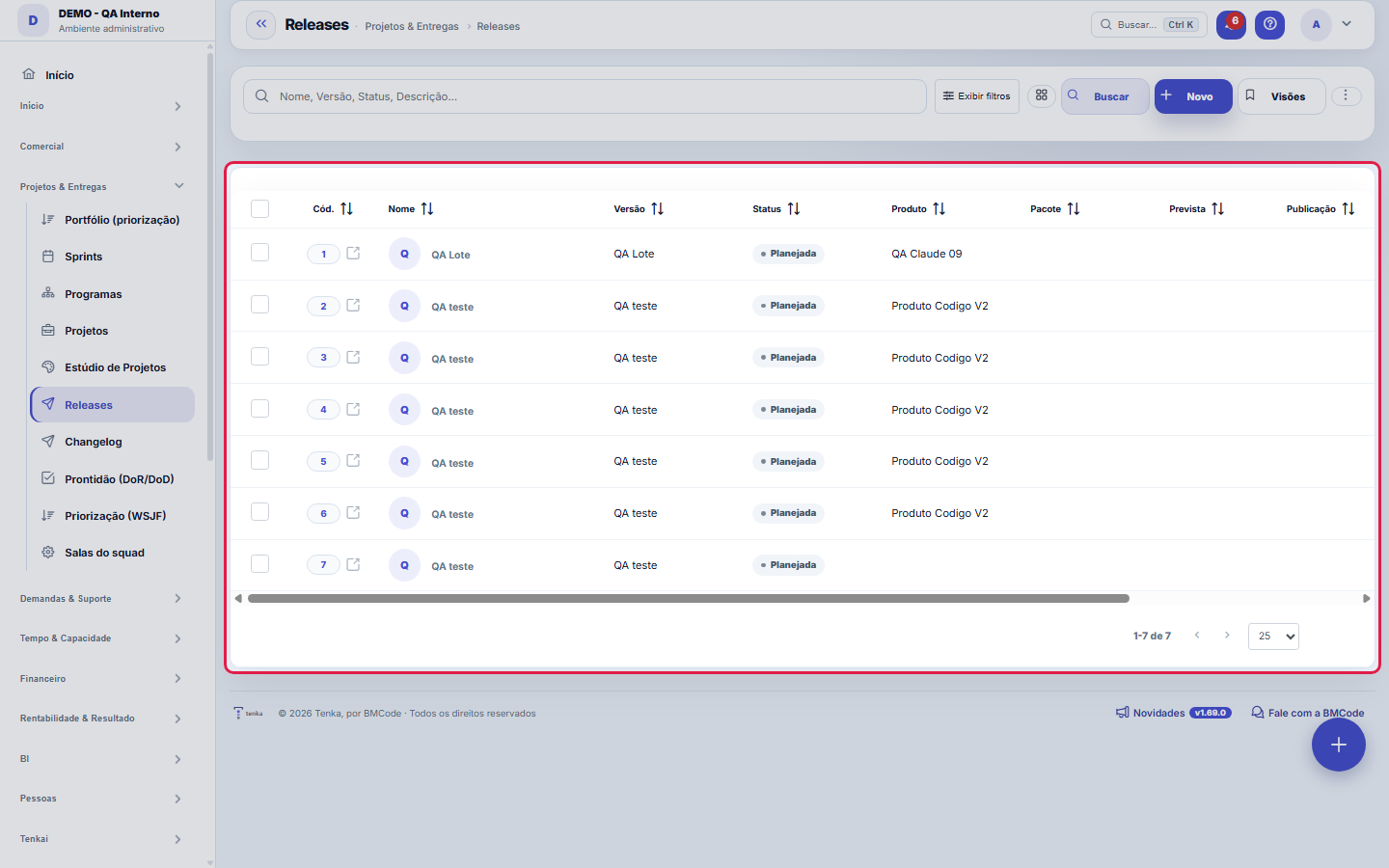
Task: Go to next page arrow in pagination
Action: click(1227, 636)
